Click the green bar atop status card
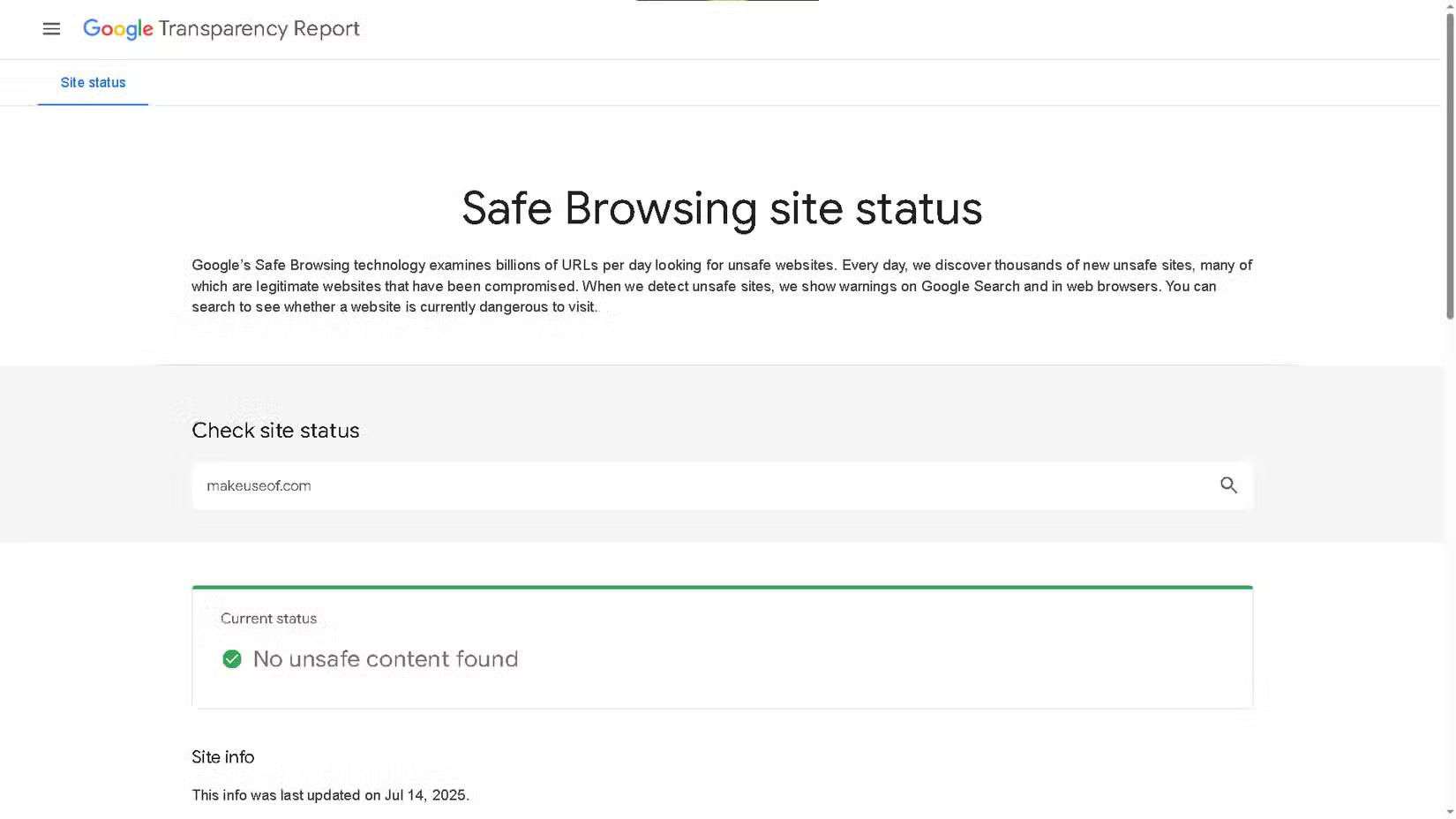Viewport: 1456px width, 819px height. (x=722, y=587)
